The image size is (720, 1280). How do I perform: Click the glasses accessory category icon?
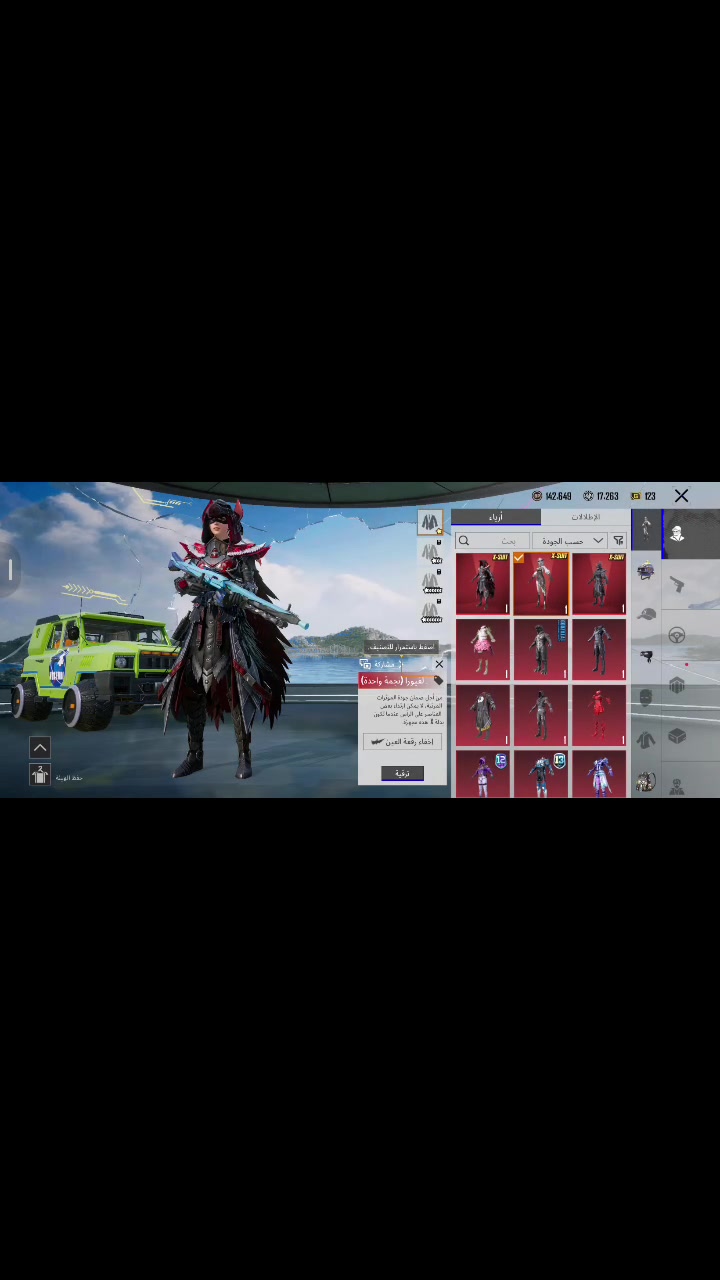646,655
